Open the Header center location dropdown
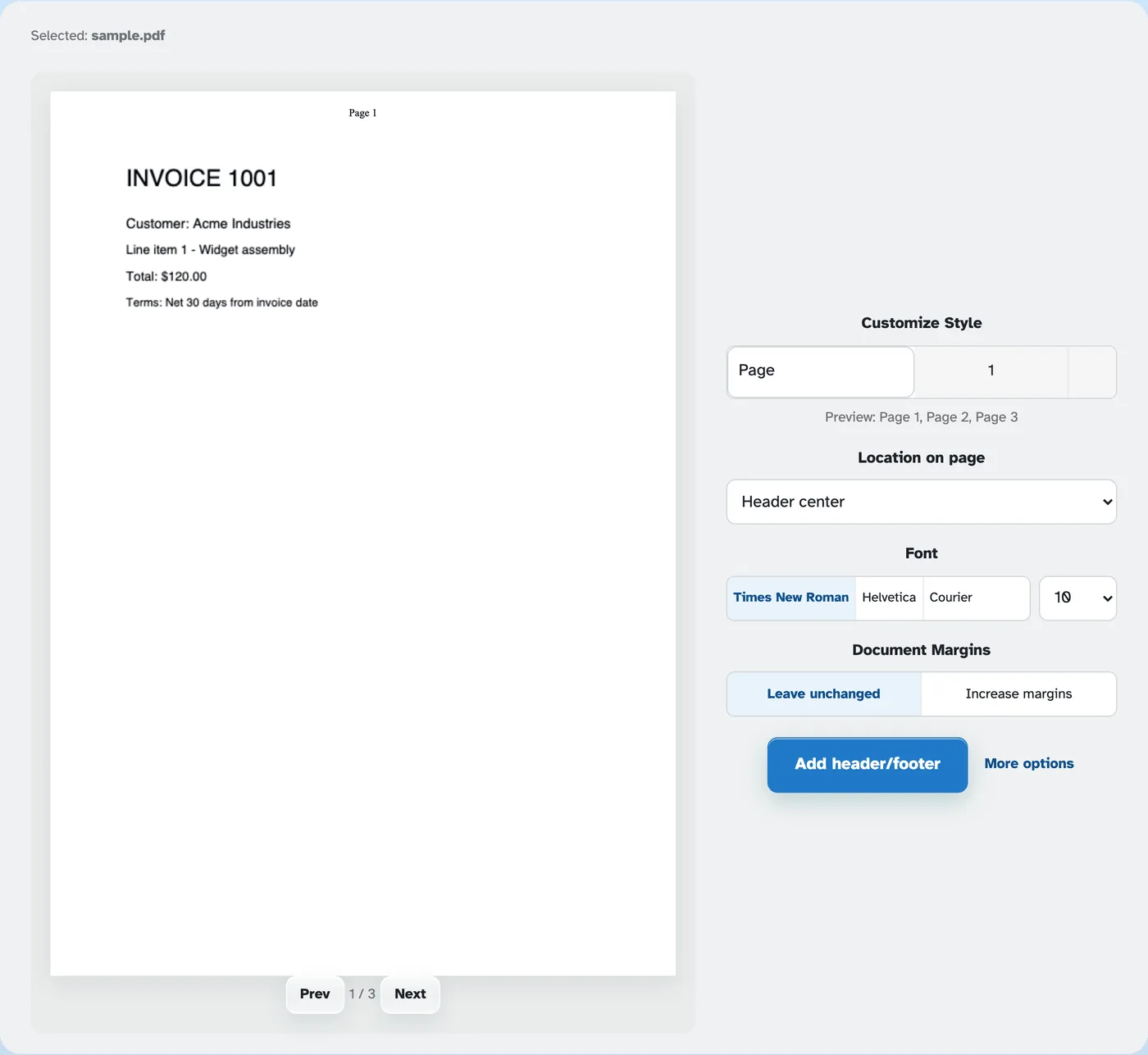Image resolution: width=1148 pixels, height=1055 pixels. [921, 502]
